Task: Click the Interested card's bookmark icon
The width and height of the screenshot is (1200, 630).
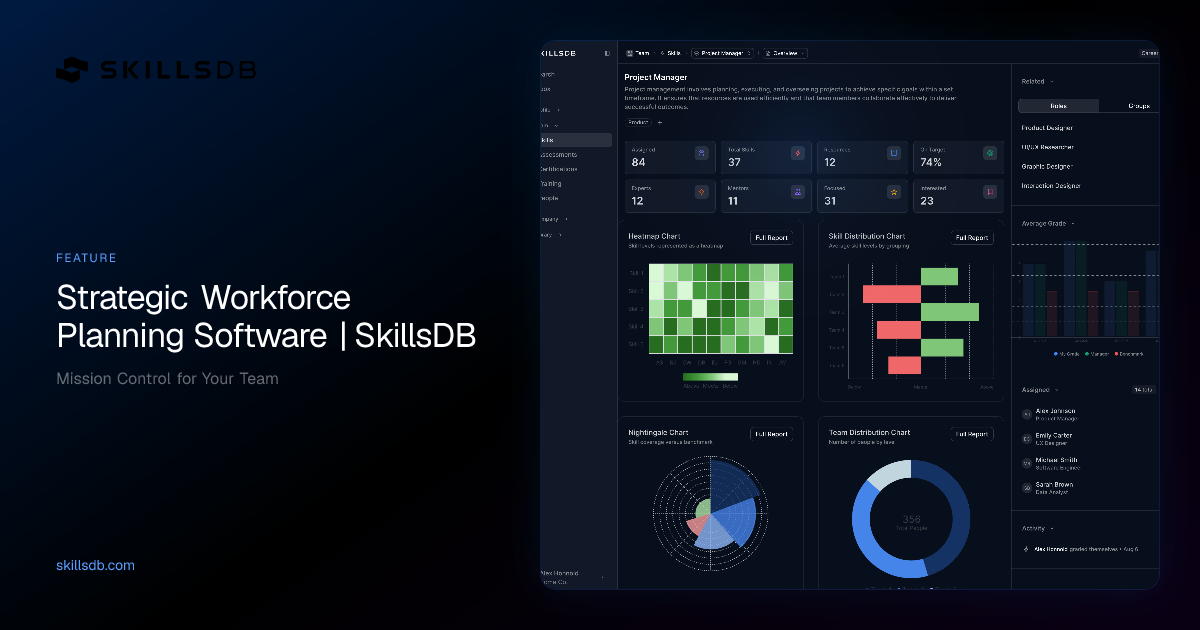Action: [990, 192]
